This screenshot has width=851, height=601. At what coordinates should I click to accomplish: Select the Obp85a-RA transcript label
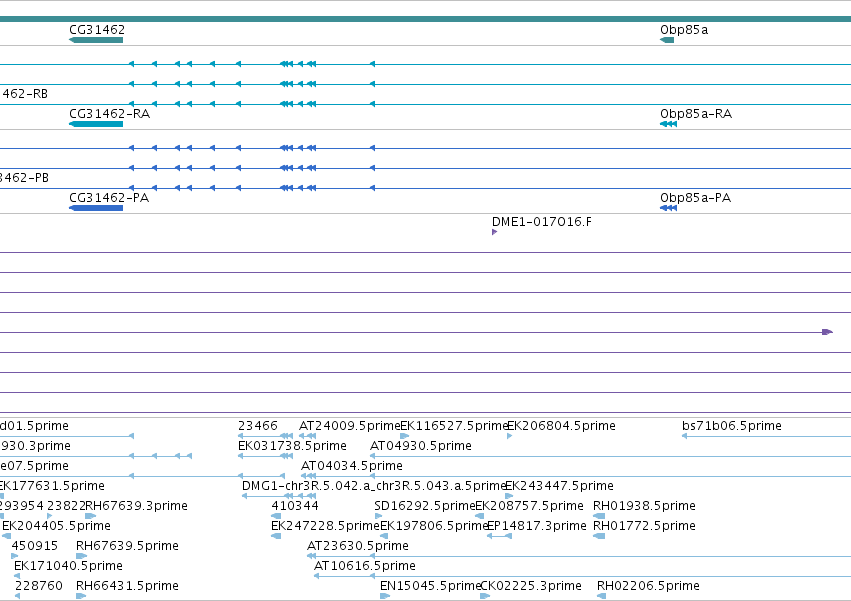coord(696,114)
